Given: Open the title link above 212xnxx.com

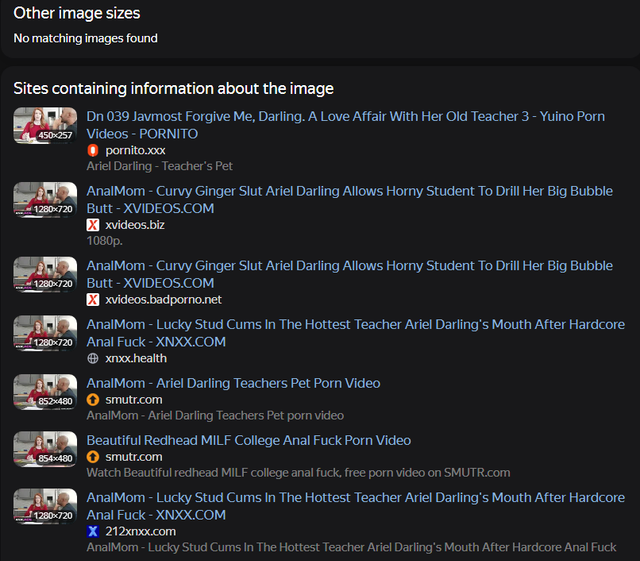Looking at the screenshot, I should pos(356,506).
